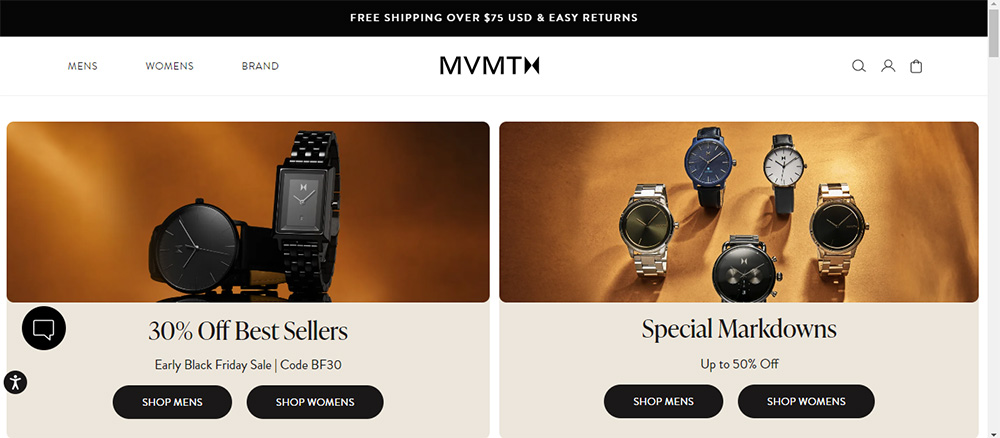Open the chat bubble widget
The width and height of the screenshot is (1000, 438).
click(x=43, y=328)
